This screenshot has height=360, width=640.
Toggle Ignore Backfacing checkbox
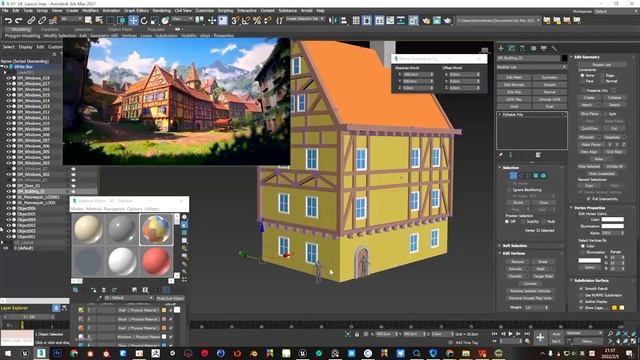[509, 190]
